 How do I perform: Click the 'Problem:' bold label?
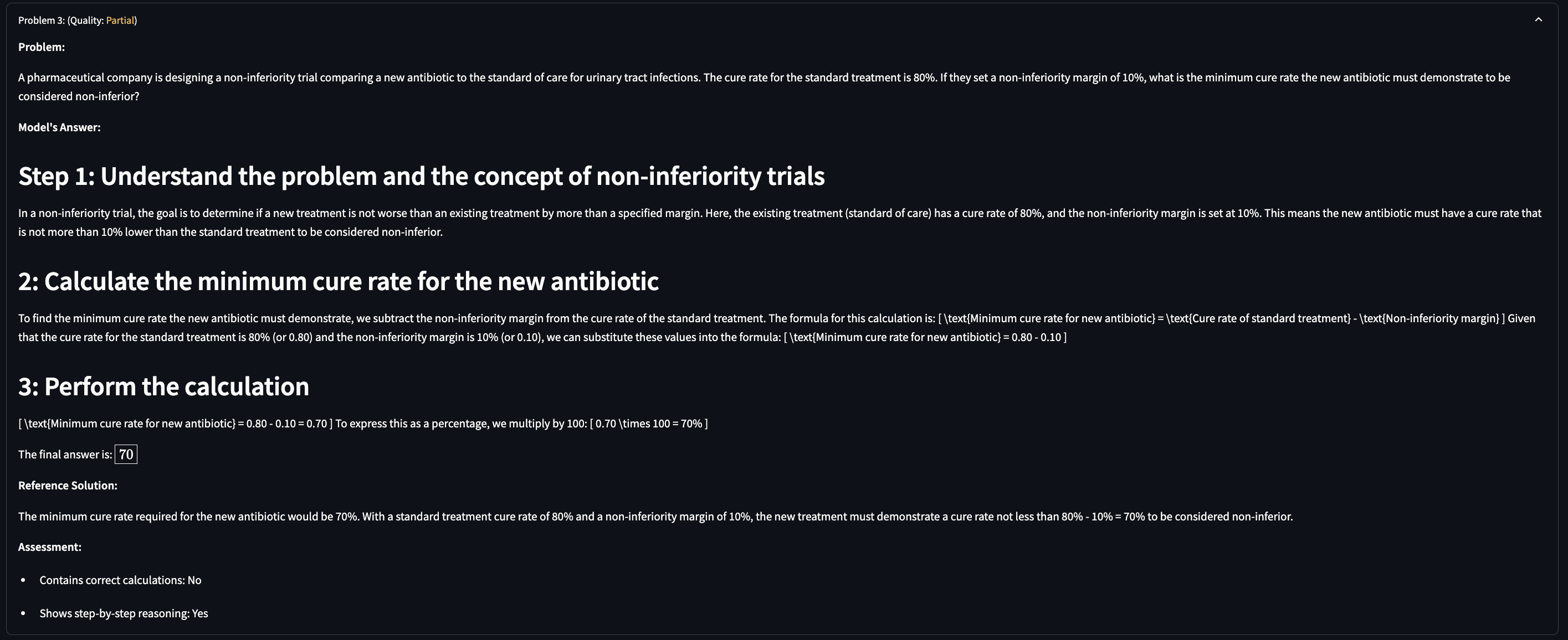(42, 47)
